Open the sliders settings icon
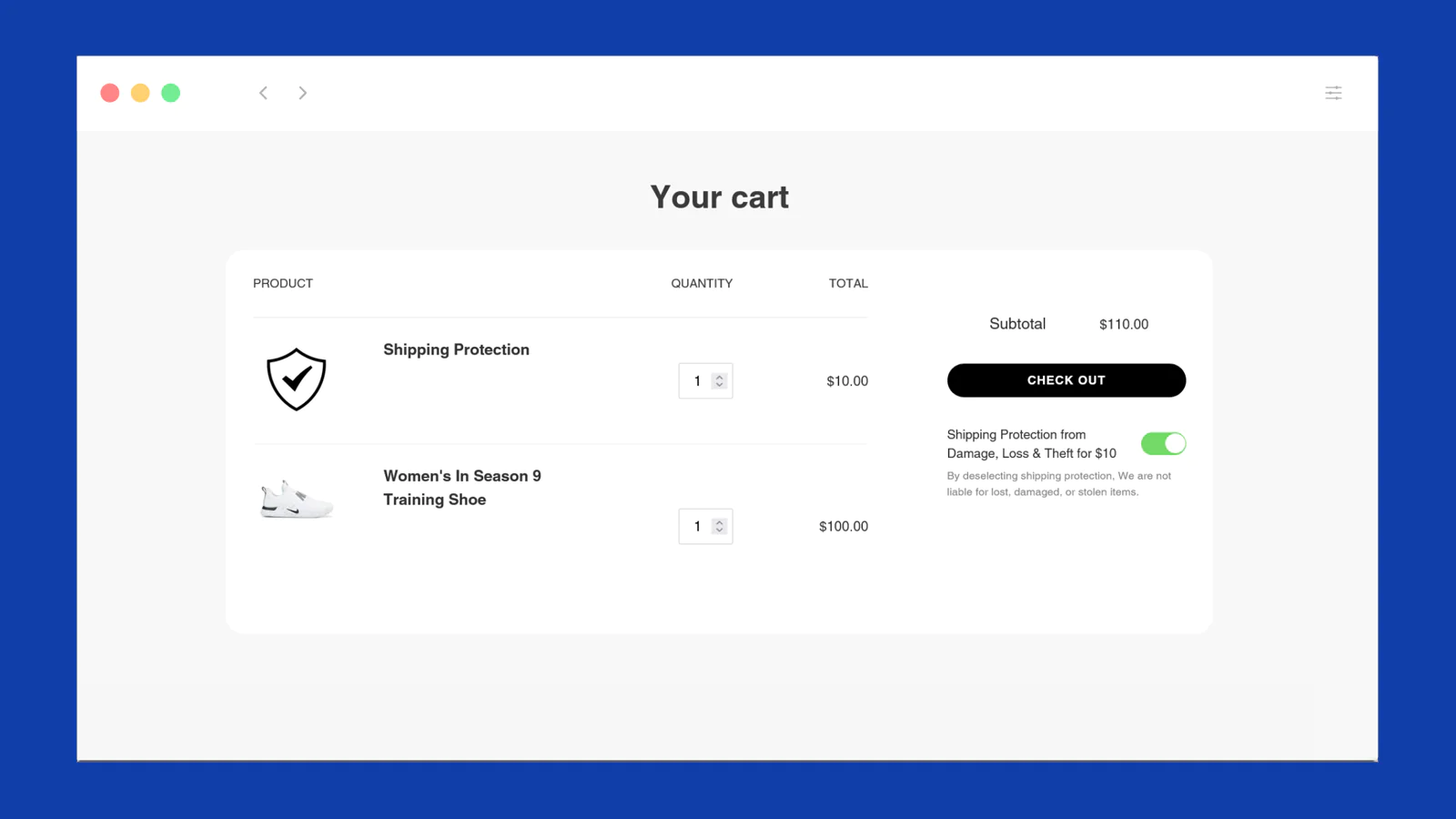This screenshot has height=819, width=1456. (x=1333, y=93)
